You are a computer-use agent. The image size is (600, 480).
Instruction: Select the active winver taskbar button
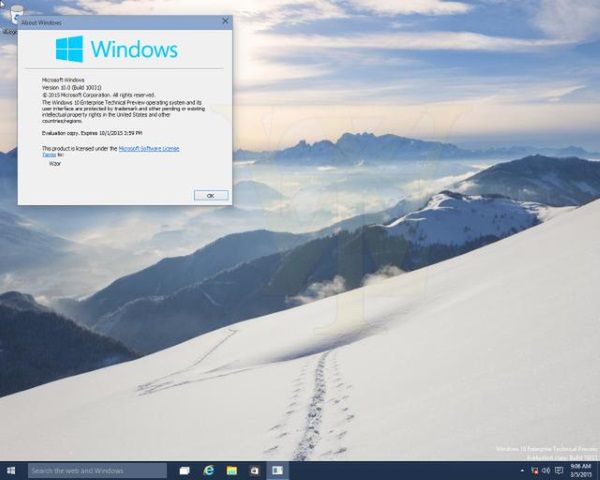[277, 470]
